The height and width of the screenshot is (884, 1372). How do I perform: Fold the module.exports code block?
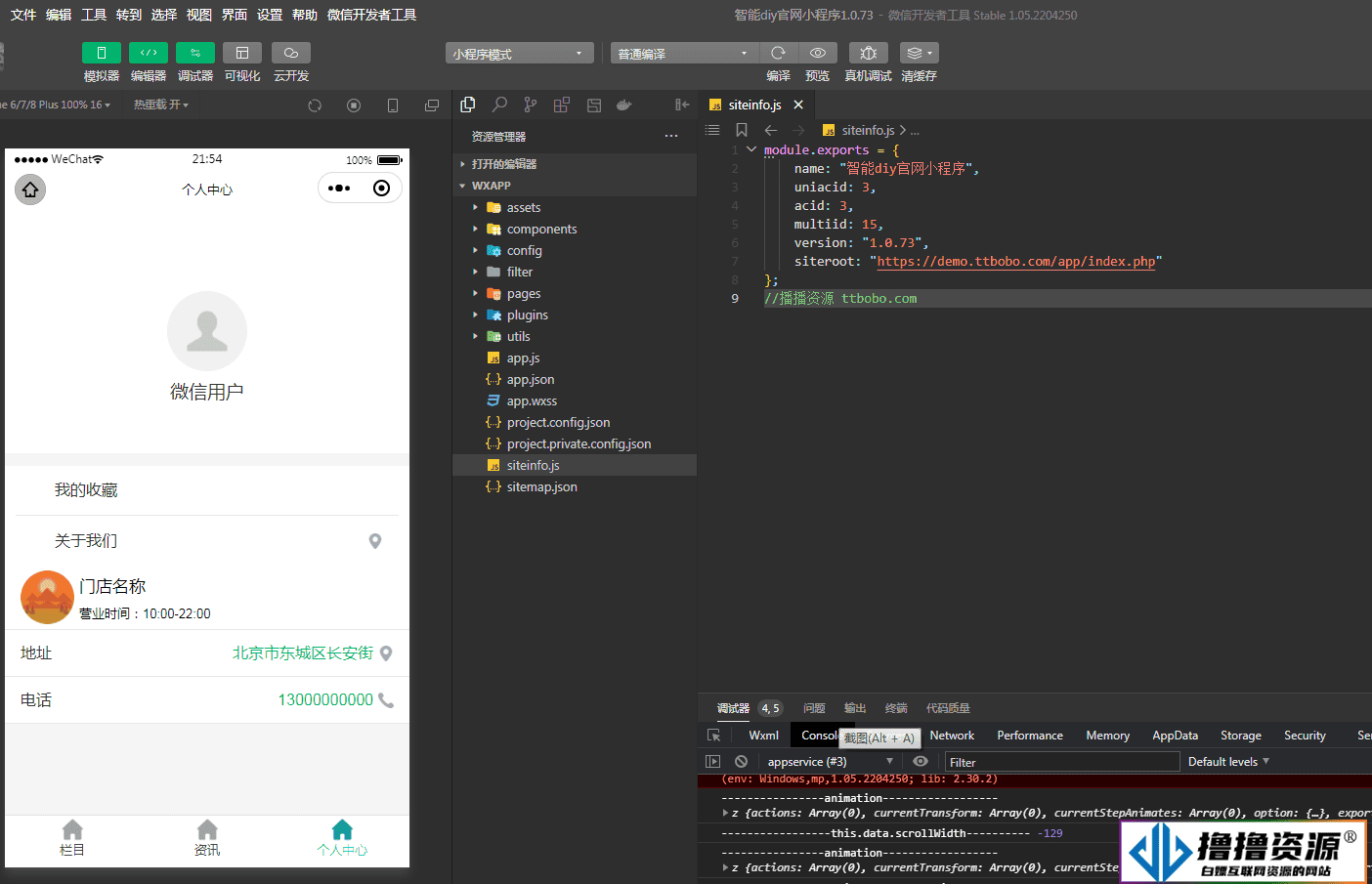click(751, 149)
